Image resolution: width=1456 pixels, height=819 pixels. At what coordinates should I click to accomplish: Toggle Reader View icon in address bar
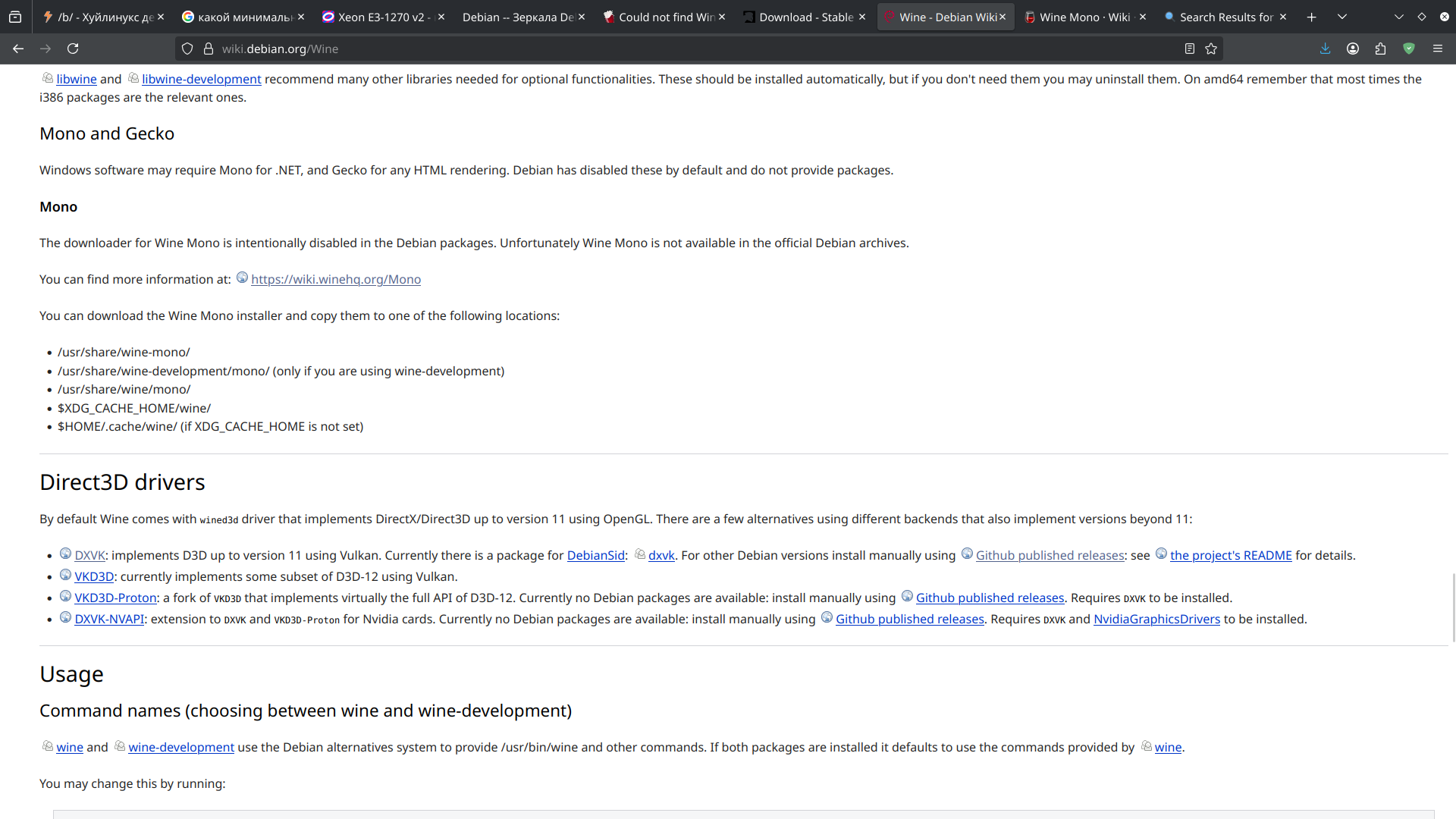[1189, 49]
